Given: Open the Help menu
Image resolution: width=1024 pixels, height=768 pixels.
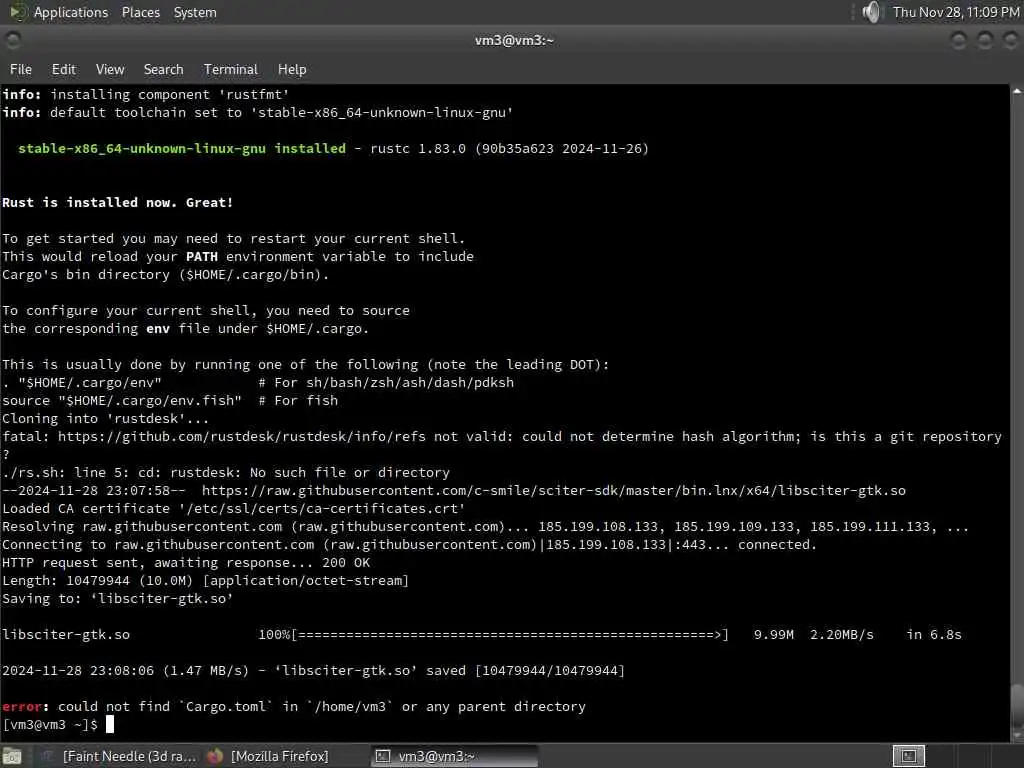Looking at the screenshot, I should (x=292, y=69).
